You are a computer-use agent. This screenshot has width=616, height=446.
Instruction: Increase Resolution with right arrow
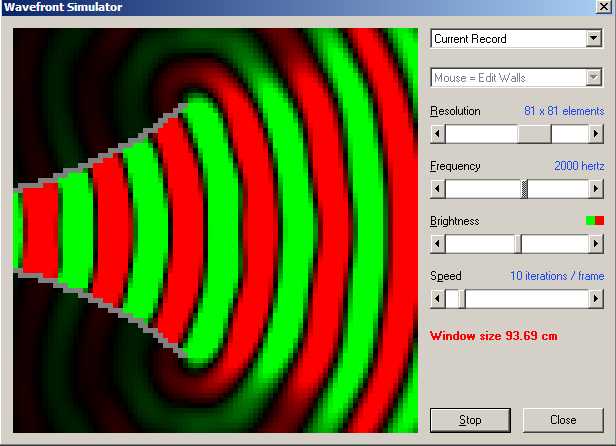pyautogui.click(x=596, y=134)
